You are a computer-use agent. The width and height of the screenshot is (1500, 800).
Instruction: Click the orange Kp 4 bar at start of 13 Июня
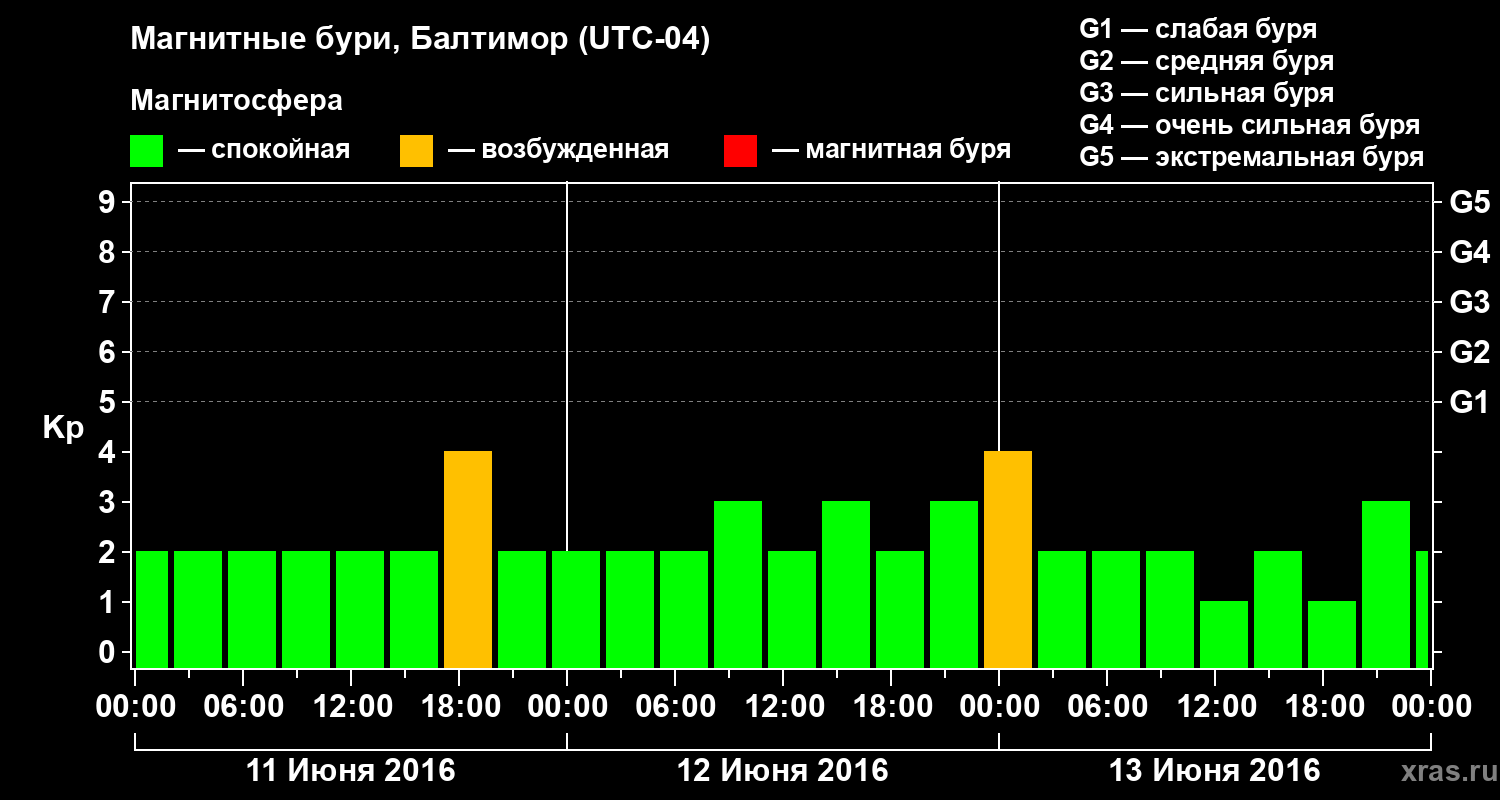(x=1008, y=559)
